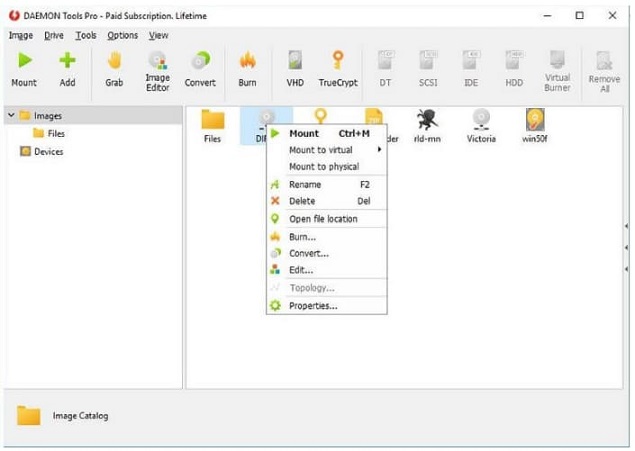Open the Drive menu
Viewport: 635px width, 451px height.
(54, 36)
